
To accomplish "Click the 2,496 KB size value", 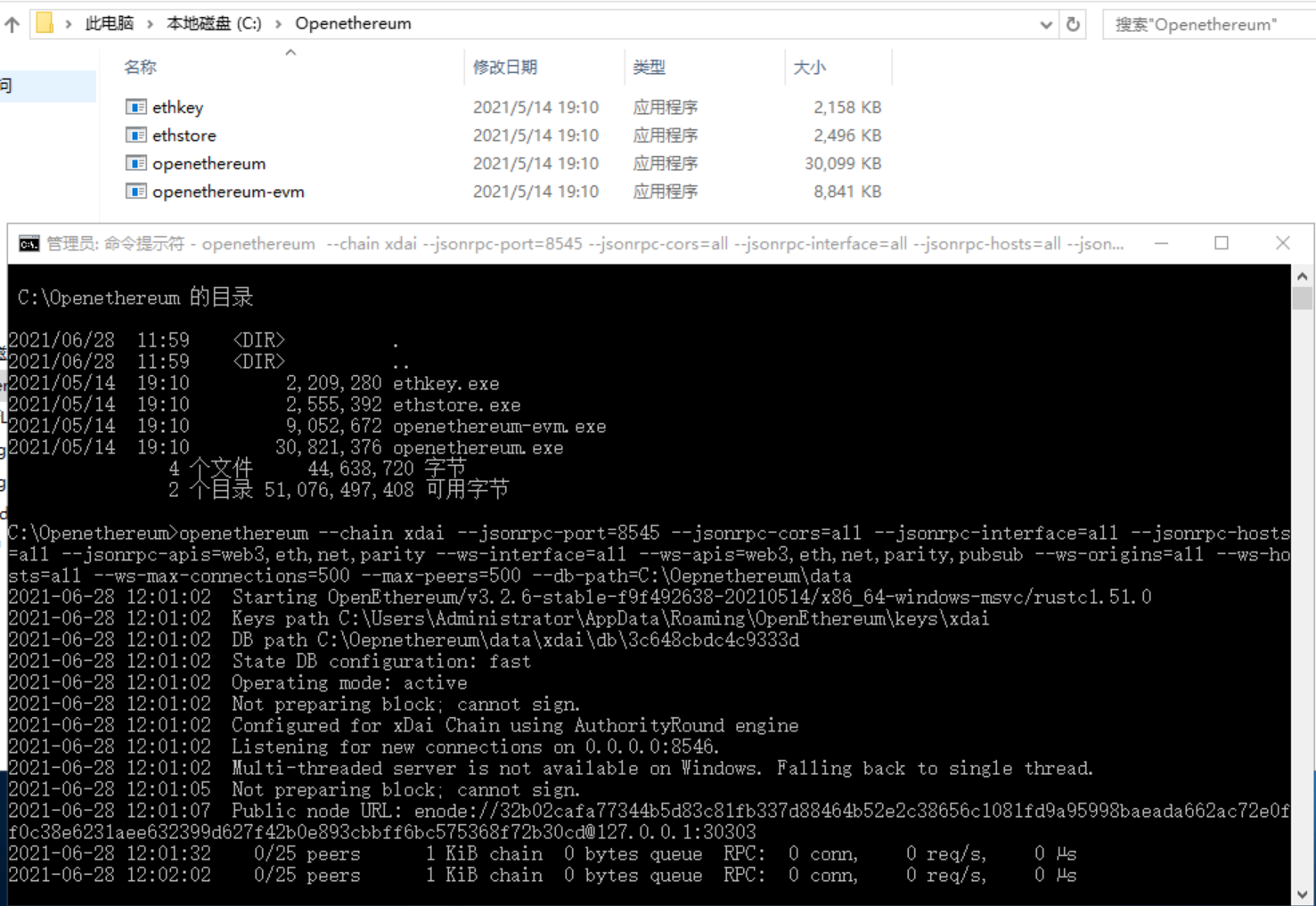I will (x=846, y=135).
